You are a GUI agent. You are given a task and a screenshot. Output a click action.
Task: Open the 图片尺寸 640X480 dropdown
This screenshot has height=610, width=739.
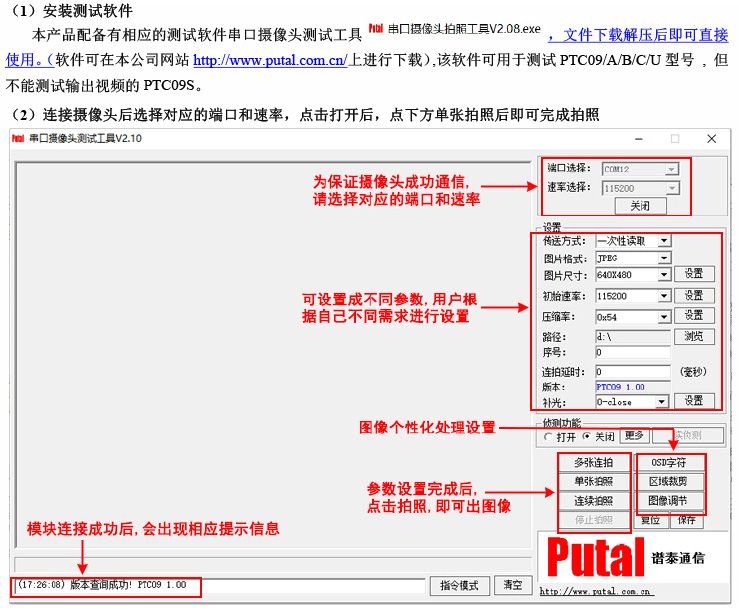[664, 275]
